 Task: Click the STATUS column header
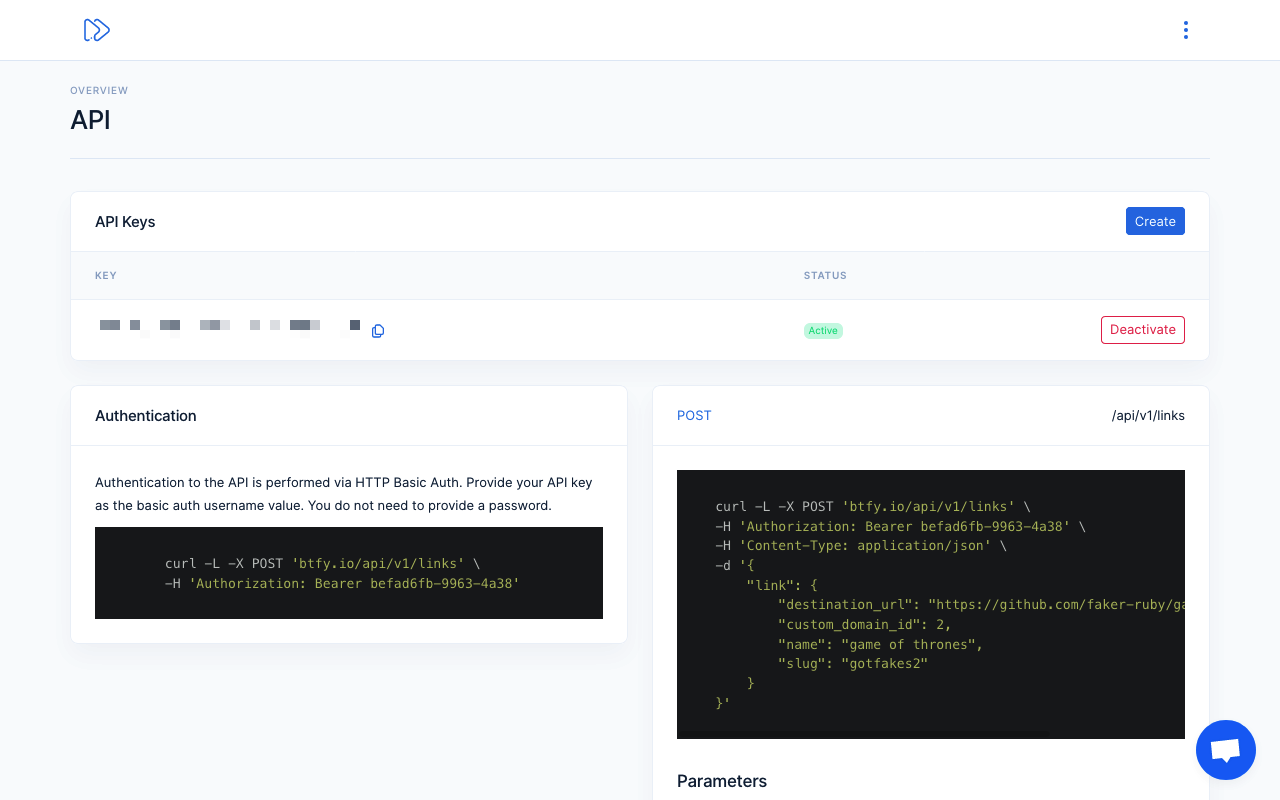click(825, 276)
